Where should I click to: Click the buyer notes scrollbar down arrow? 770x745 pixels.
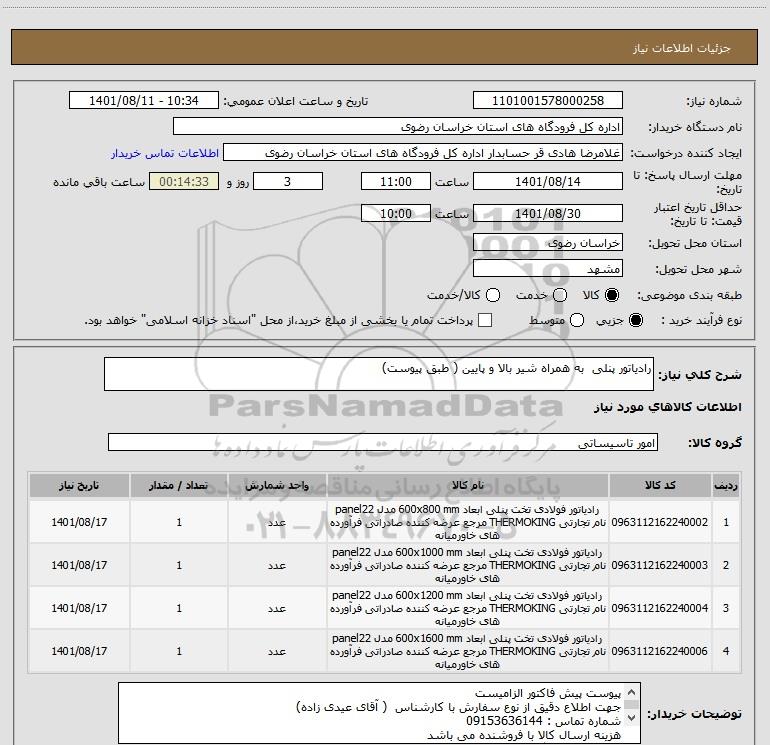(x=632, y=717)
